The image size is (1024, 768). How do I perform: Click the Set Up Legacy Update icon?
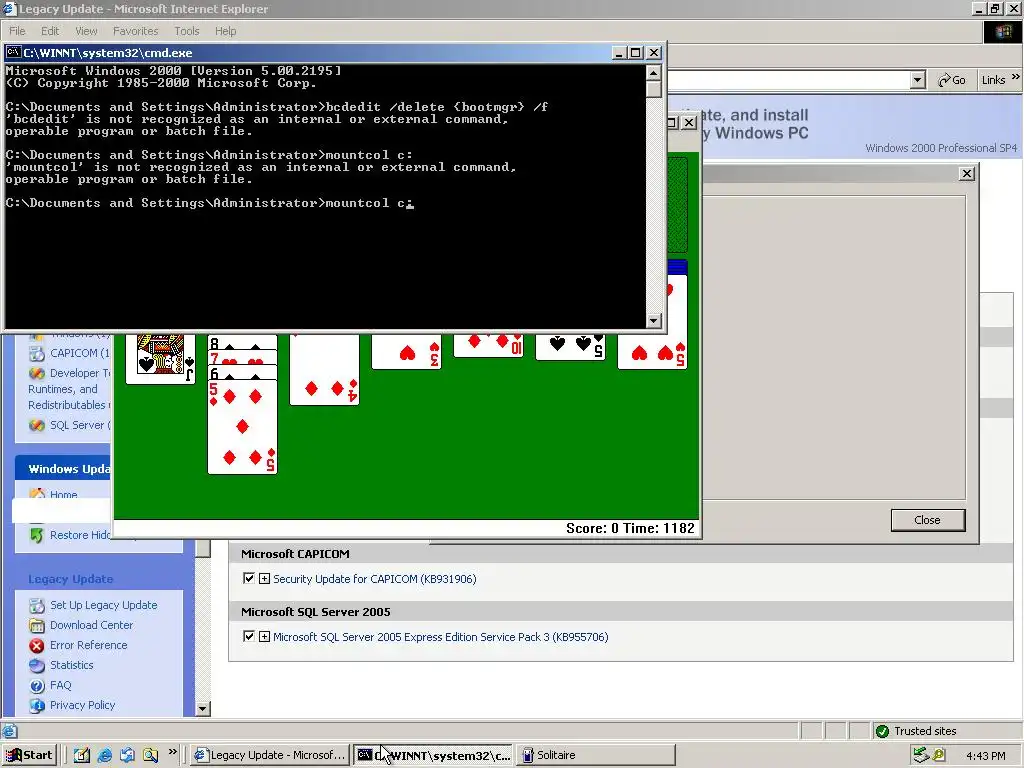click(37, 606)
